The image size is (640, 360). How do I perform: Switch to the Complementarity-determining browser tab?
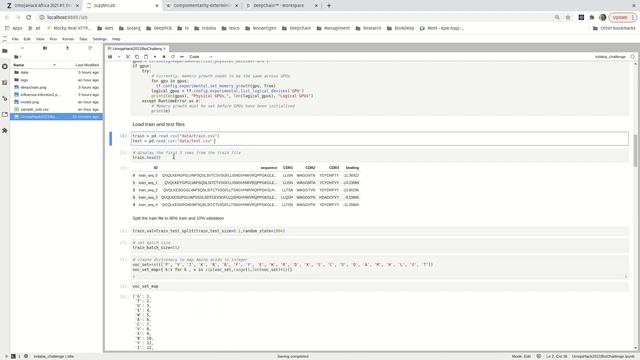pos(202,6)
